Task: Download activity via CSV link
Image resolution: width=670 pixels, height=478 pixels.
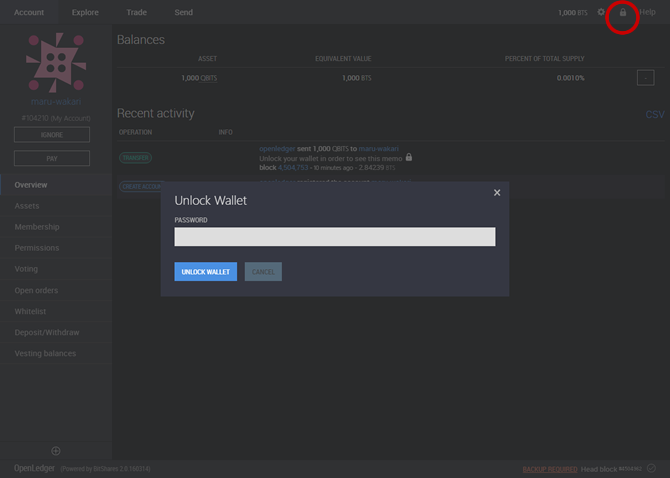Action: (654, 115)
